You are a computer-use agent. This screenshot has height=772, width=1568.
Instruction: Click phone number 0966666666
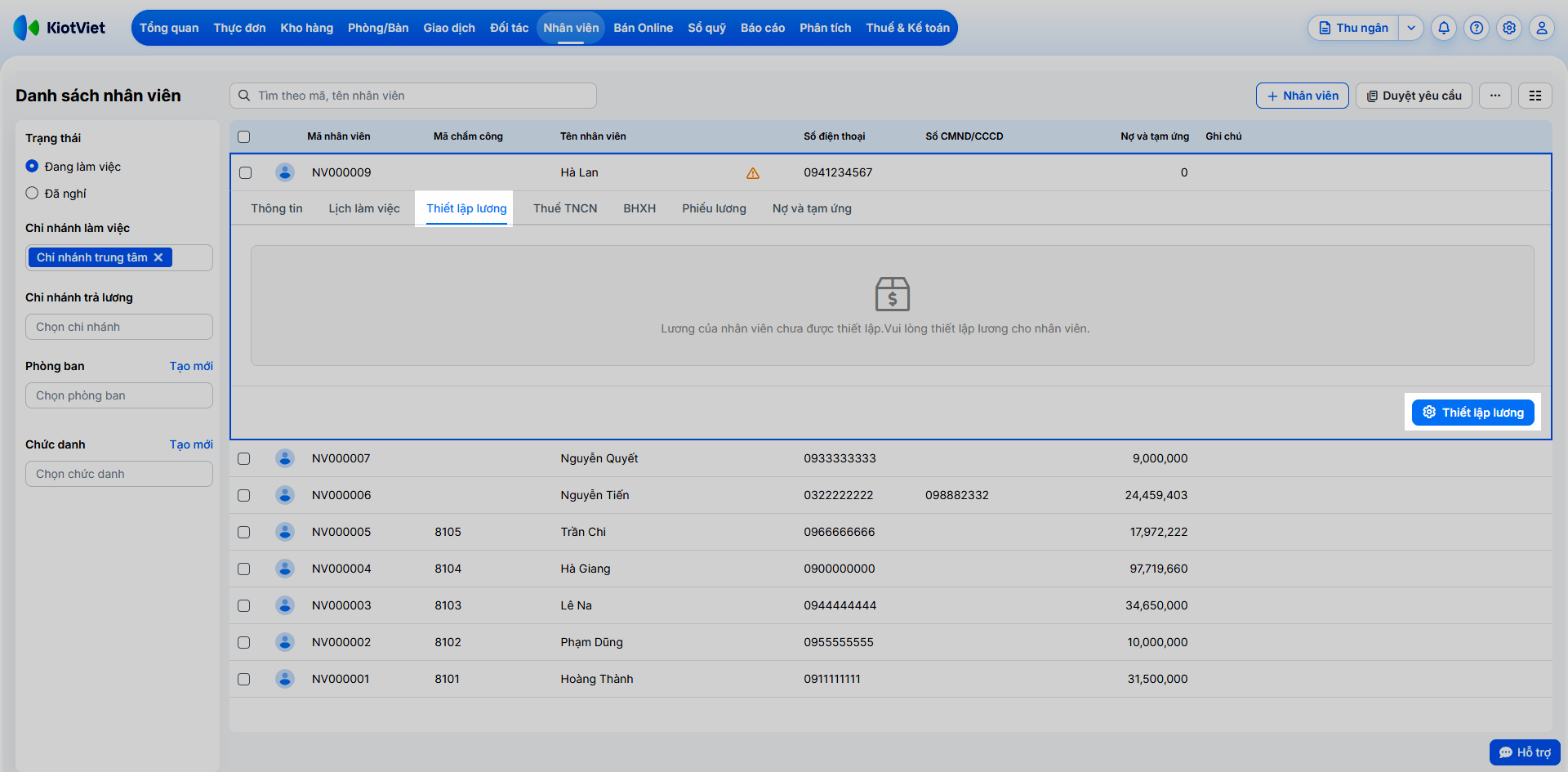(x=839, y=532)
